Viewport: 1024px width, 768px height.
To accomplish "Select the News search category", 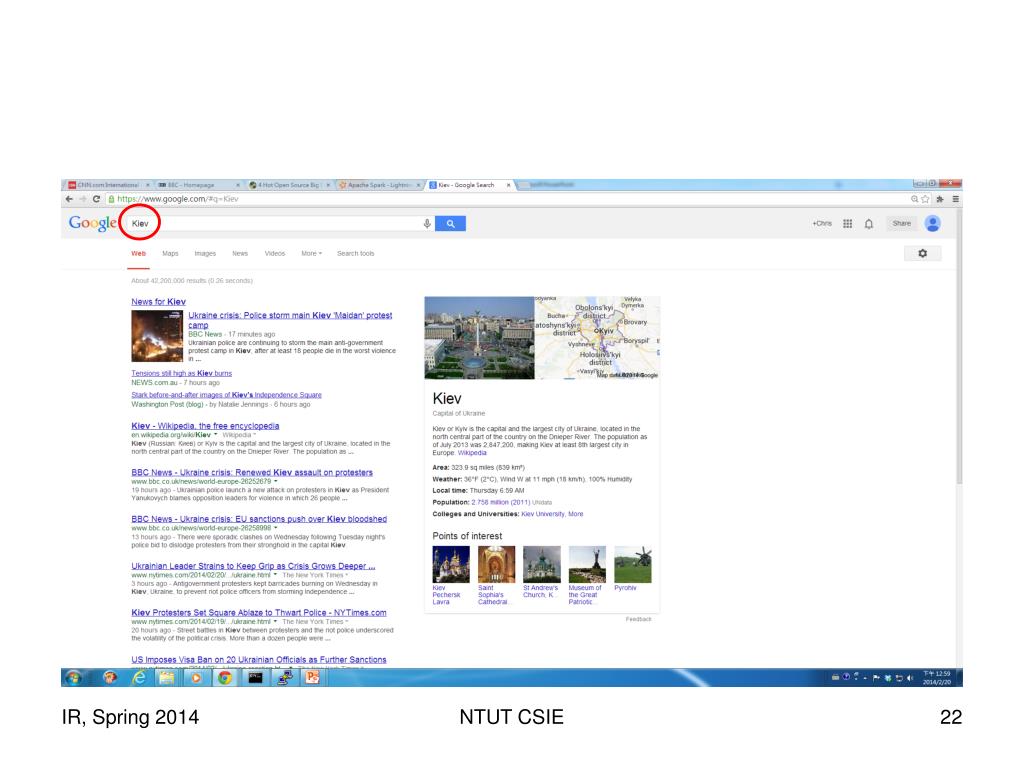I will 240,253.
